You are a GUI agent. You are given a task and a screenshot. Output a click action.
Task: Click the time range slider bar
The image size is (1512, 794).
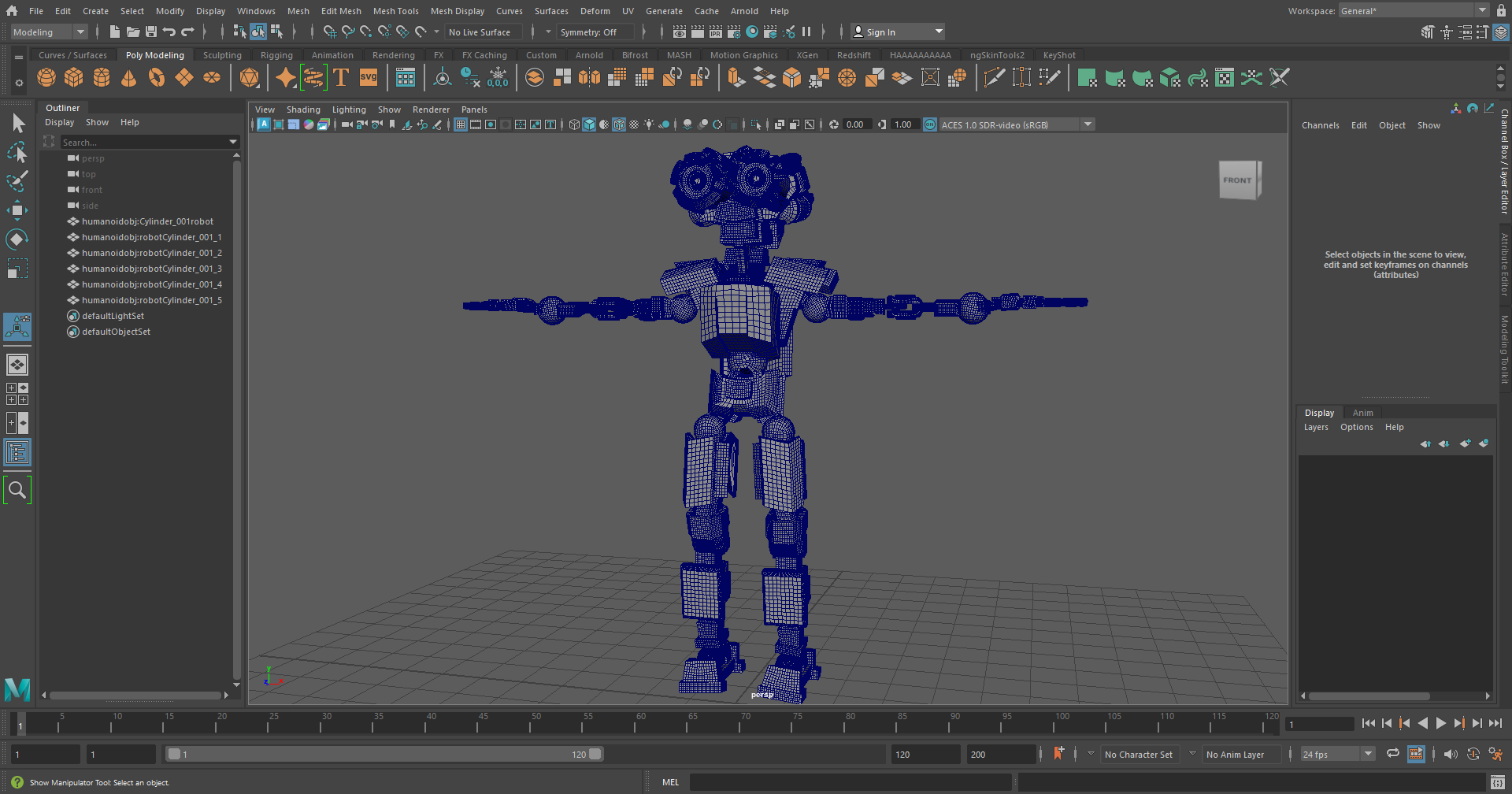point(384,755)
